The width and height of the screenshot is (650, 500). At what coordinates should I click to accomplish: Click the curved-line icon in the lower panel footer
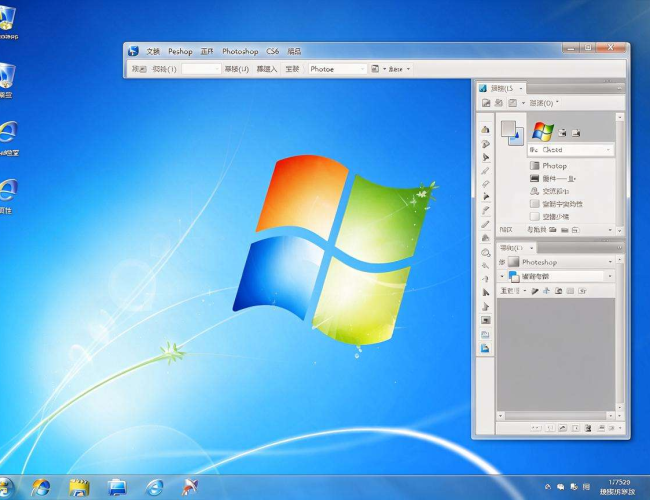pos(563,428)
